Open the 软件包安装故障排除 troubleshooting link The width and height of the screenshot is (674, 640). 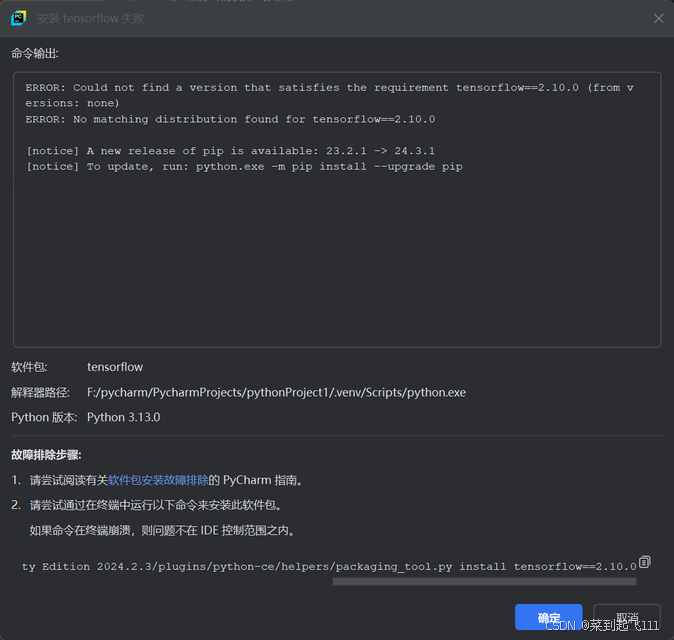[x=158, y=480]
